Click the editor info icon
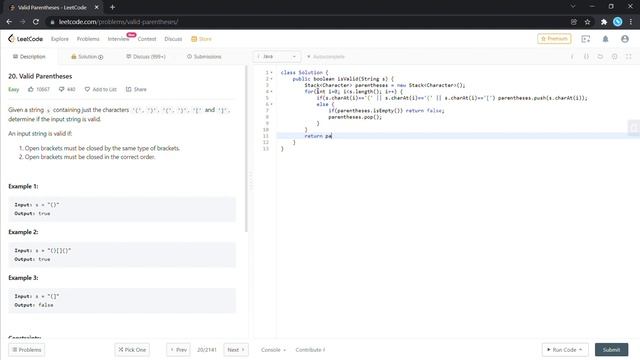640x360 pixels. pyautogui.click(x=572, y=57)
